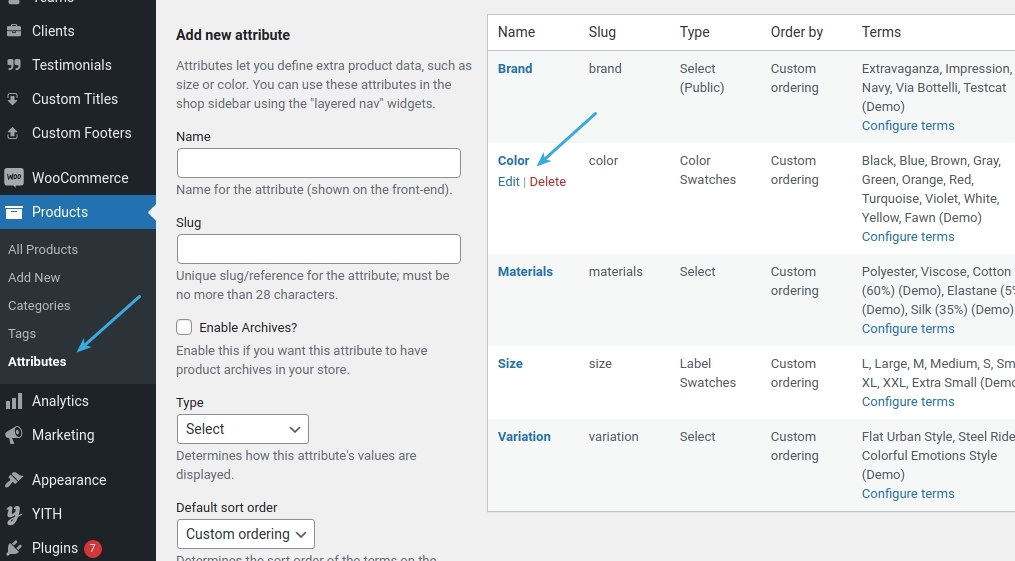Focus the Slug text field

pyautogui.click(x=318, y=249)
